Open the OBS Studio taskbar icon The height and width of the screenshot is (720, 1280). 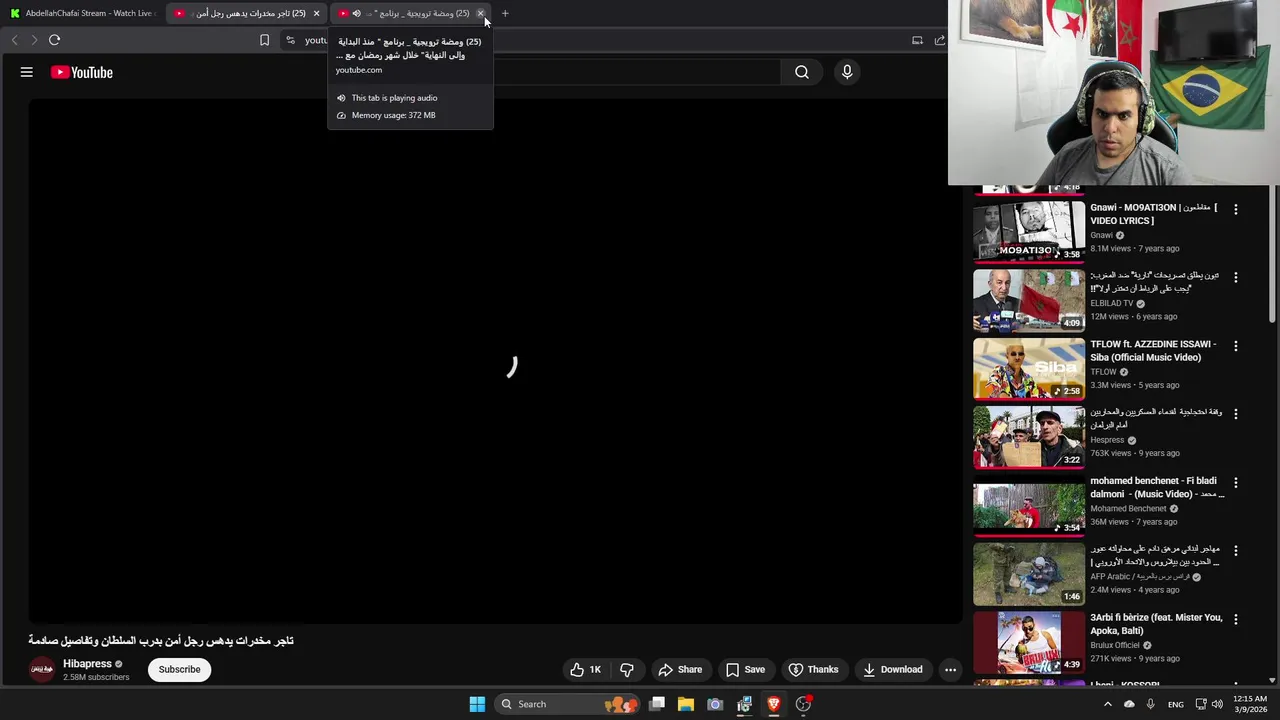point(803,704)
